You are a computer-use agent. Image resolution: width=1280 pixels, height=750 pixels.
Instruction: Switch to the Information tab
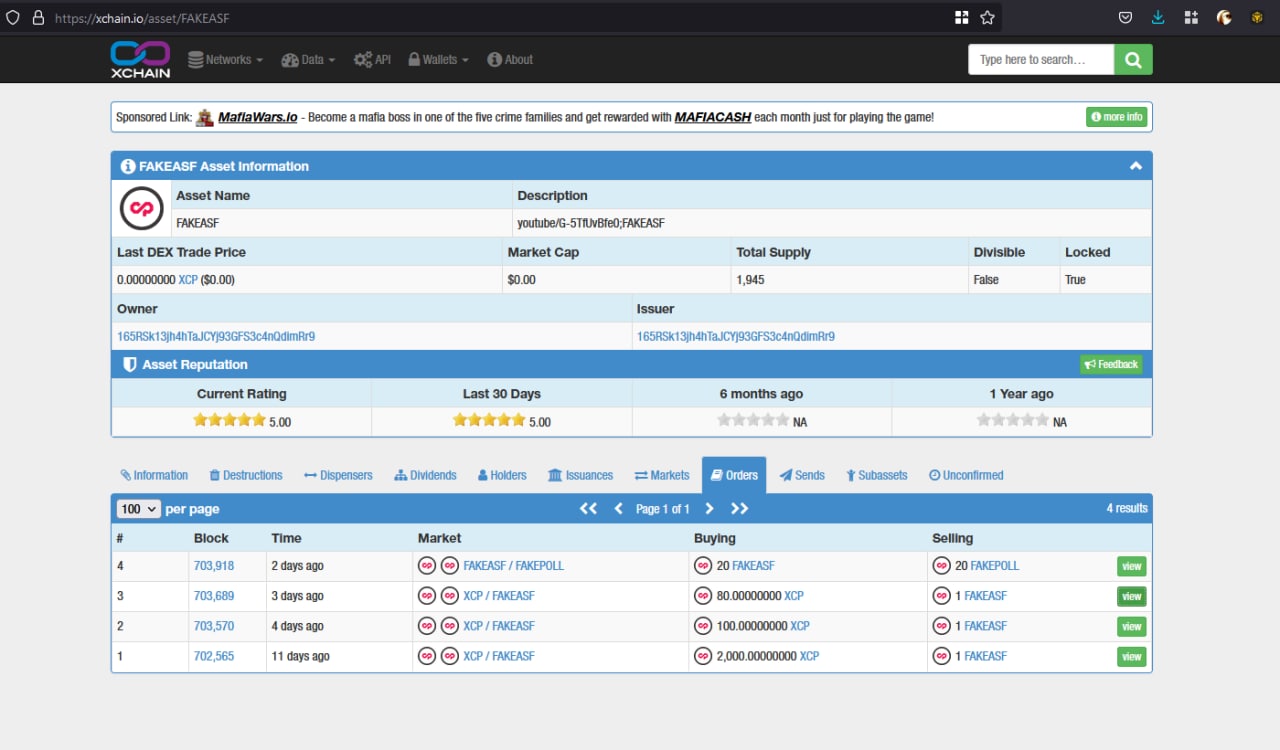coord(154,475)
